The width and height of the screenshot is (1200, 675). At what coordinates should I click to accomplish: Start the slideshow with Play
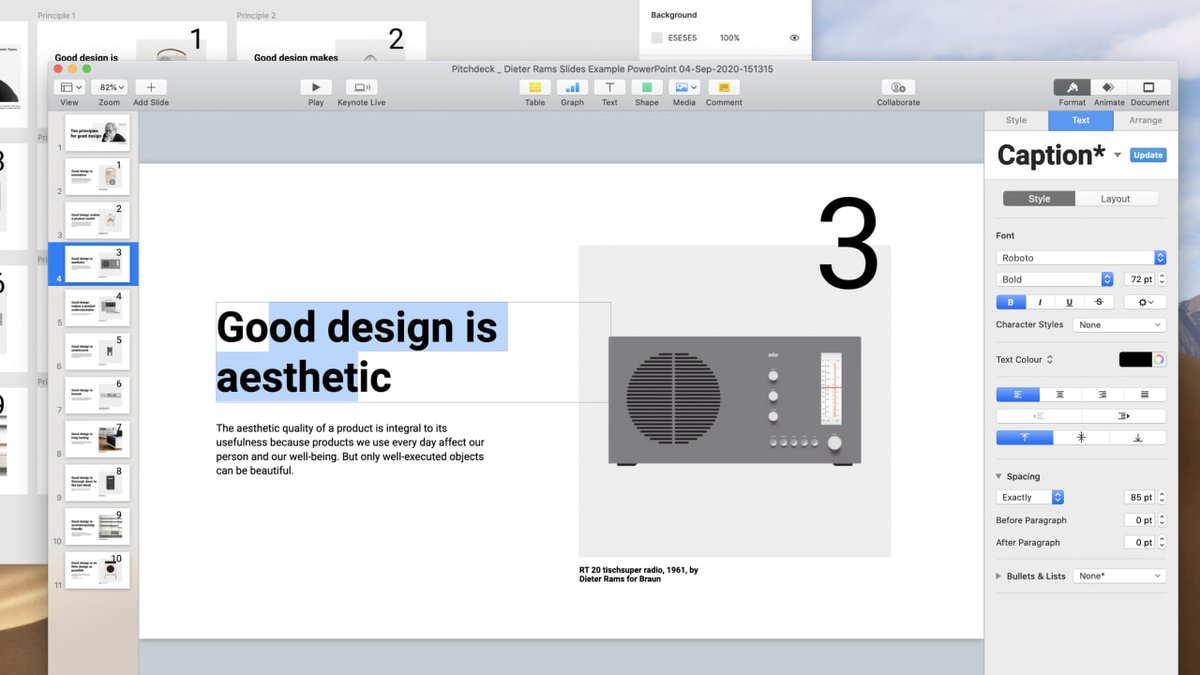click(316, 87)
